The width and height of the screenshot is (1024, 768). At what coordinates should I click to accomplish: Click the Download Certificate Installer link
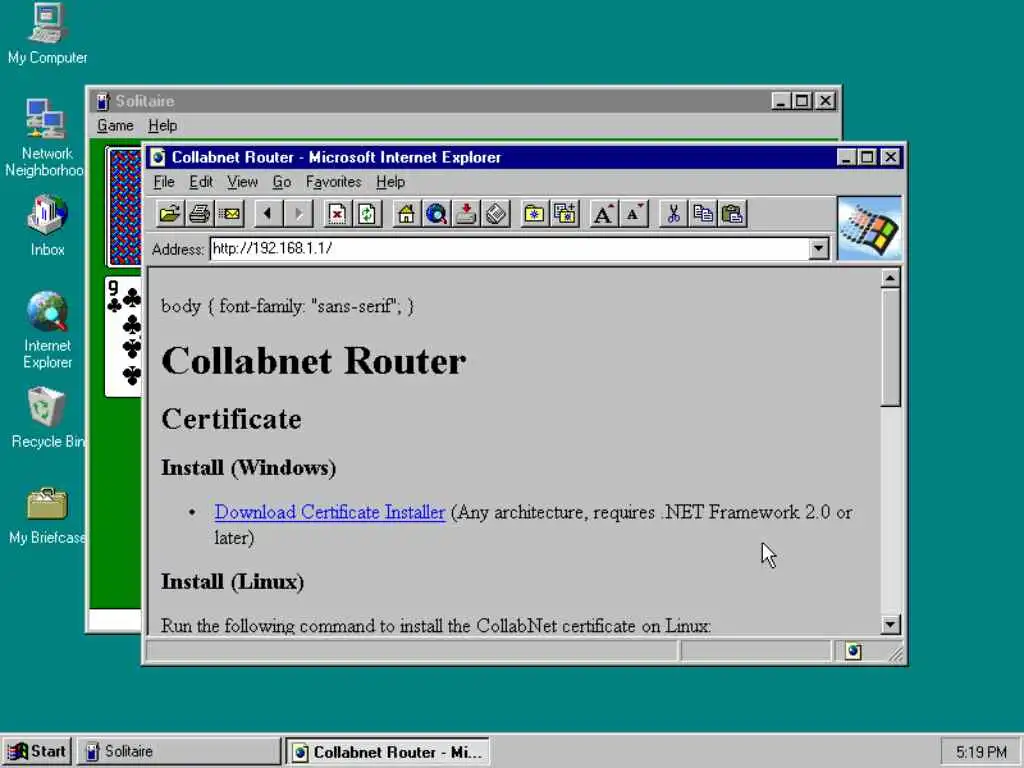coord(330,512)
